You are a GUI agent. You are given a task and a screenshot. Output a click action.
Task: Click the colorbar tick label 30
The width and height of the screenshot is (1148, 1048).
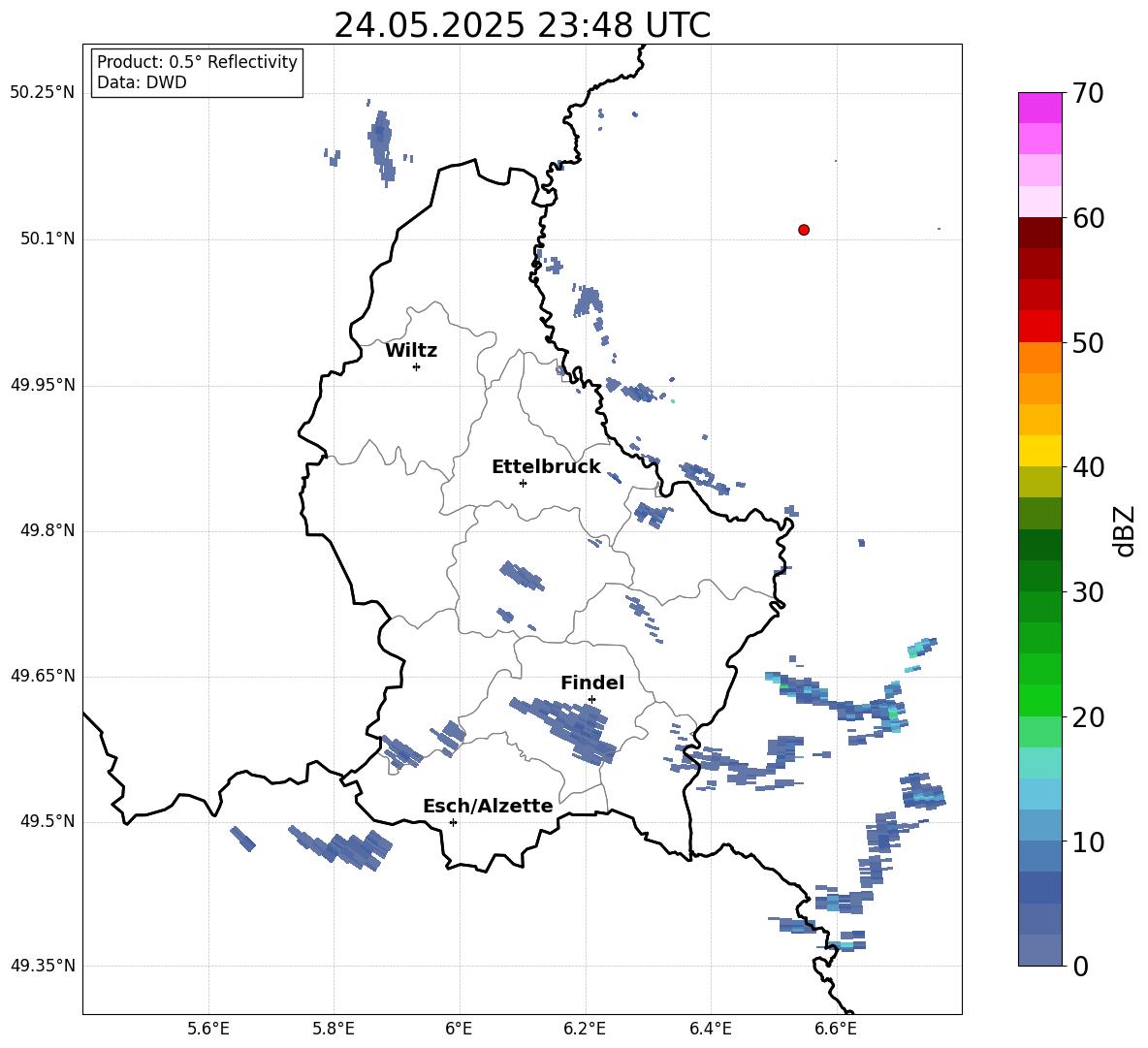pos(1088,592)
